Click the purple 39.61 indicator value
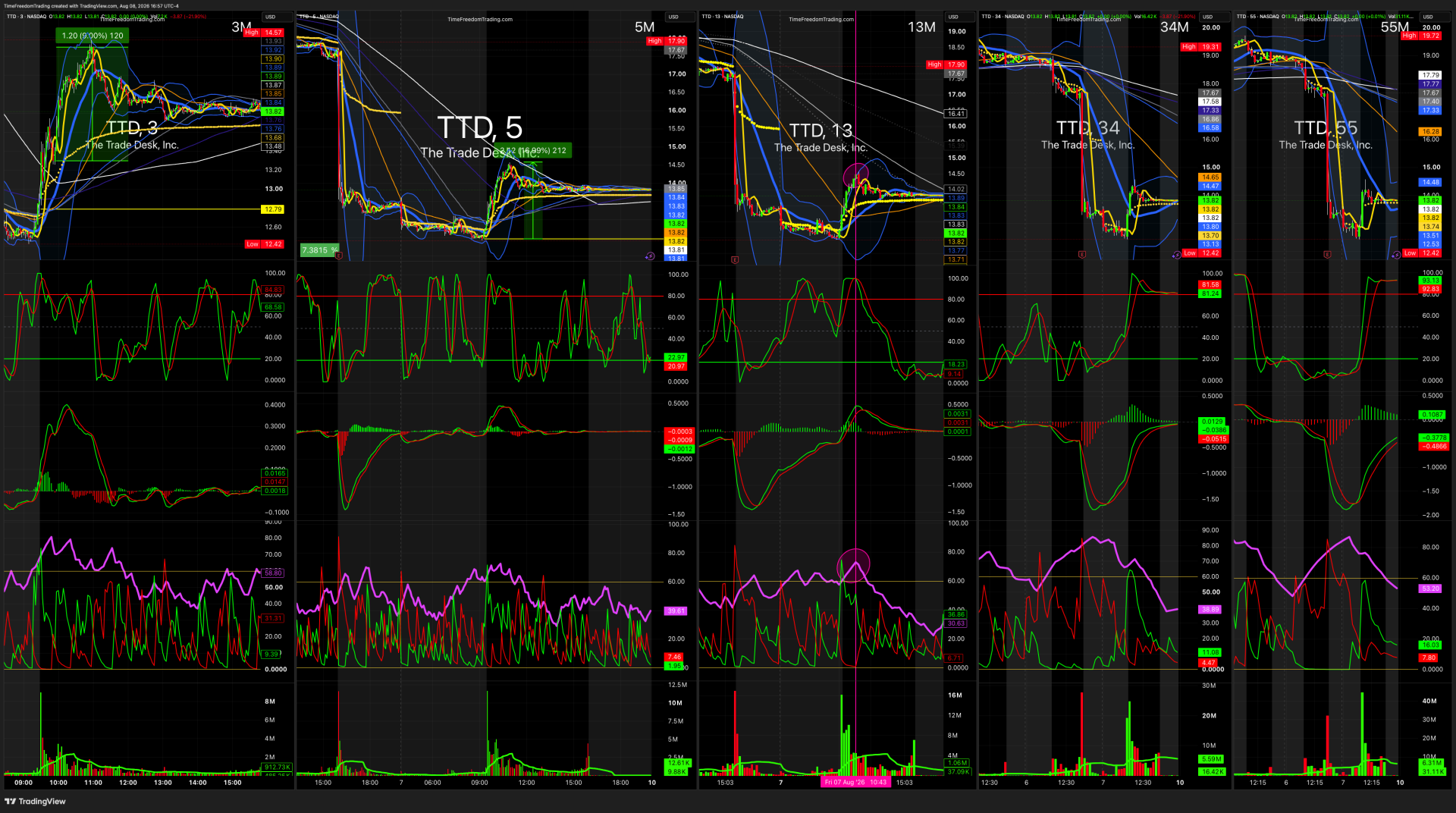This screenshot has height=813, width=1456. [x=676, y=611]
